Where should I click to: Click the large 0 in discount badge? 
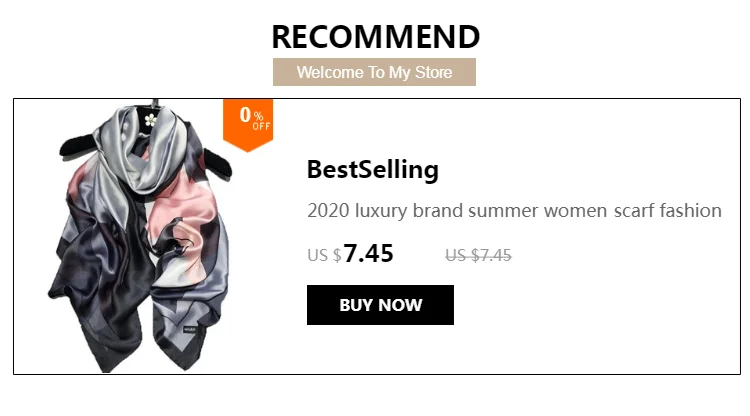245,115
